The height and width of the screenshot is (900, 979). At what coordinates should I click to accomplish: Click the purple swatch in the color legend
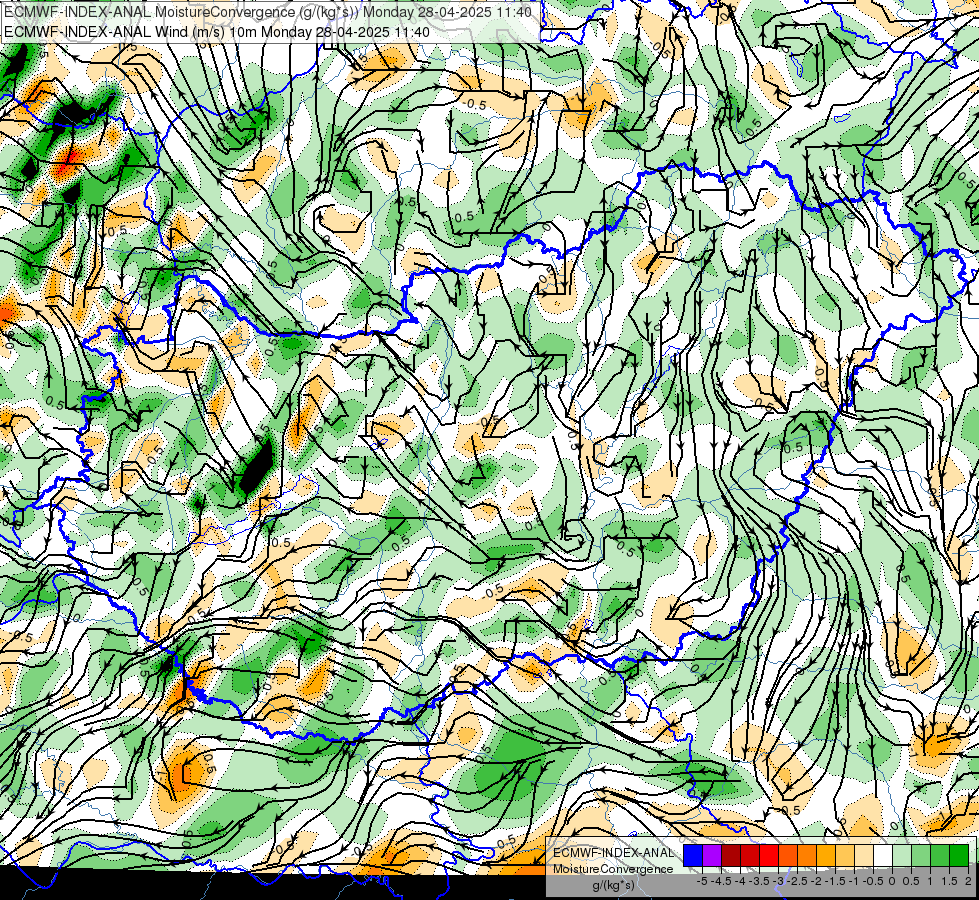(712, 855)
